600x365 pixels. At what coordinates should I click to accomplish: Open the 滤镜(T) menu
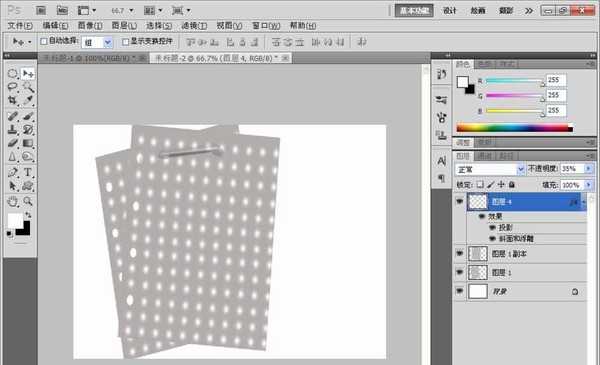[x=194, y=26]
